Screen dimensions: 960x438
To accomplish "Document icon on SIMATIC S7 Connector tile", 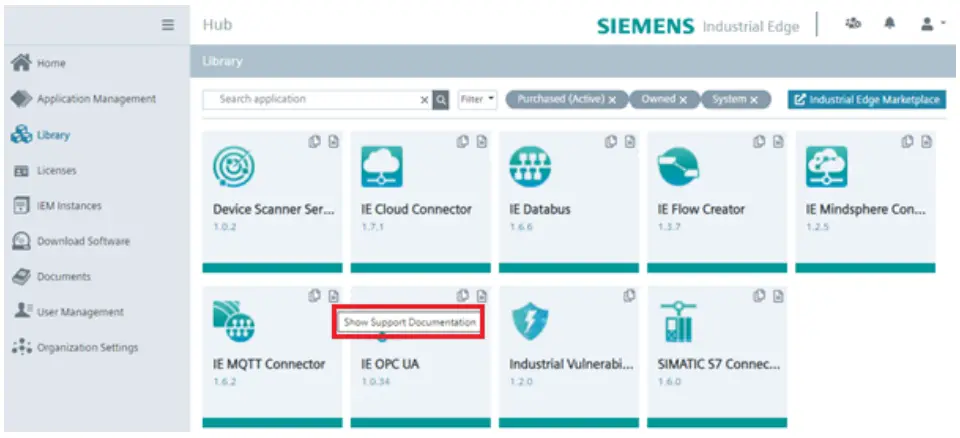I will pyautogui.click(x=778, y=296).
